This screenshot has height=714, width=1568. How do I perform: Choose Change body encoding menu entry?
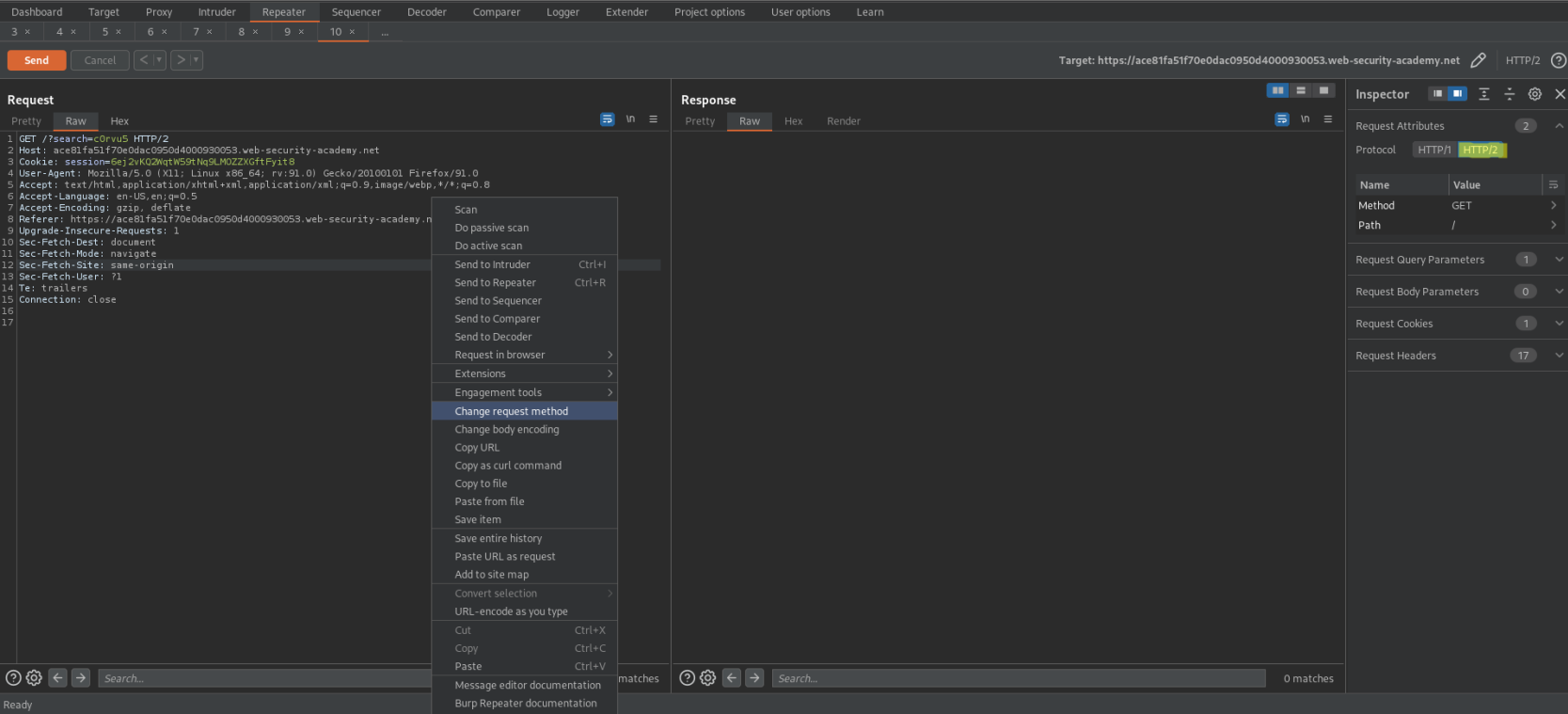[524, 429]
